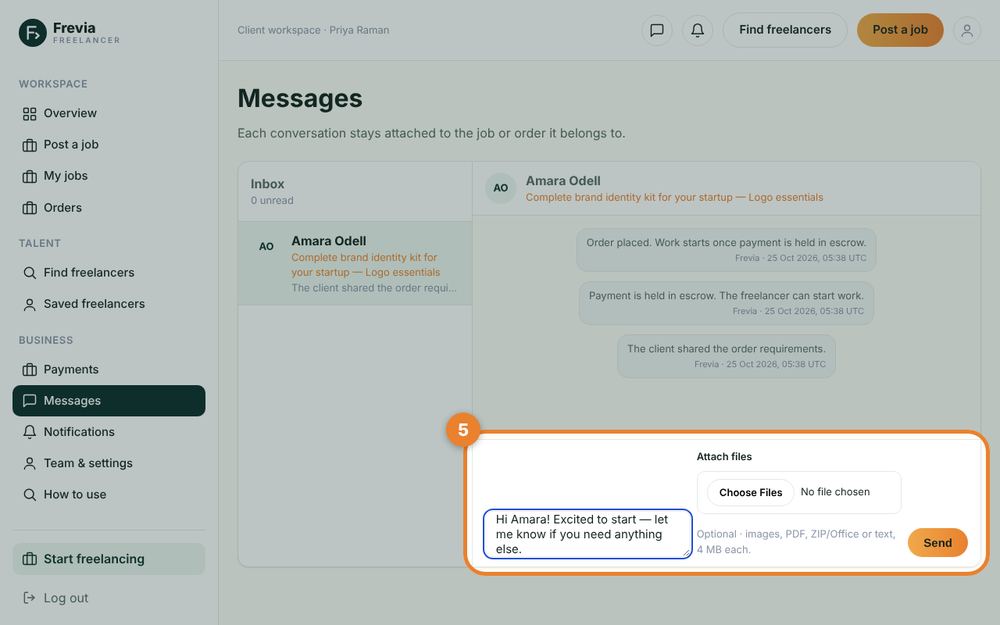This screenshot has height=625, width=1000.
Task: Open messages via top bar chat icon
Action: pyautogui.click(x=657, y=30)
